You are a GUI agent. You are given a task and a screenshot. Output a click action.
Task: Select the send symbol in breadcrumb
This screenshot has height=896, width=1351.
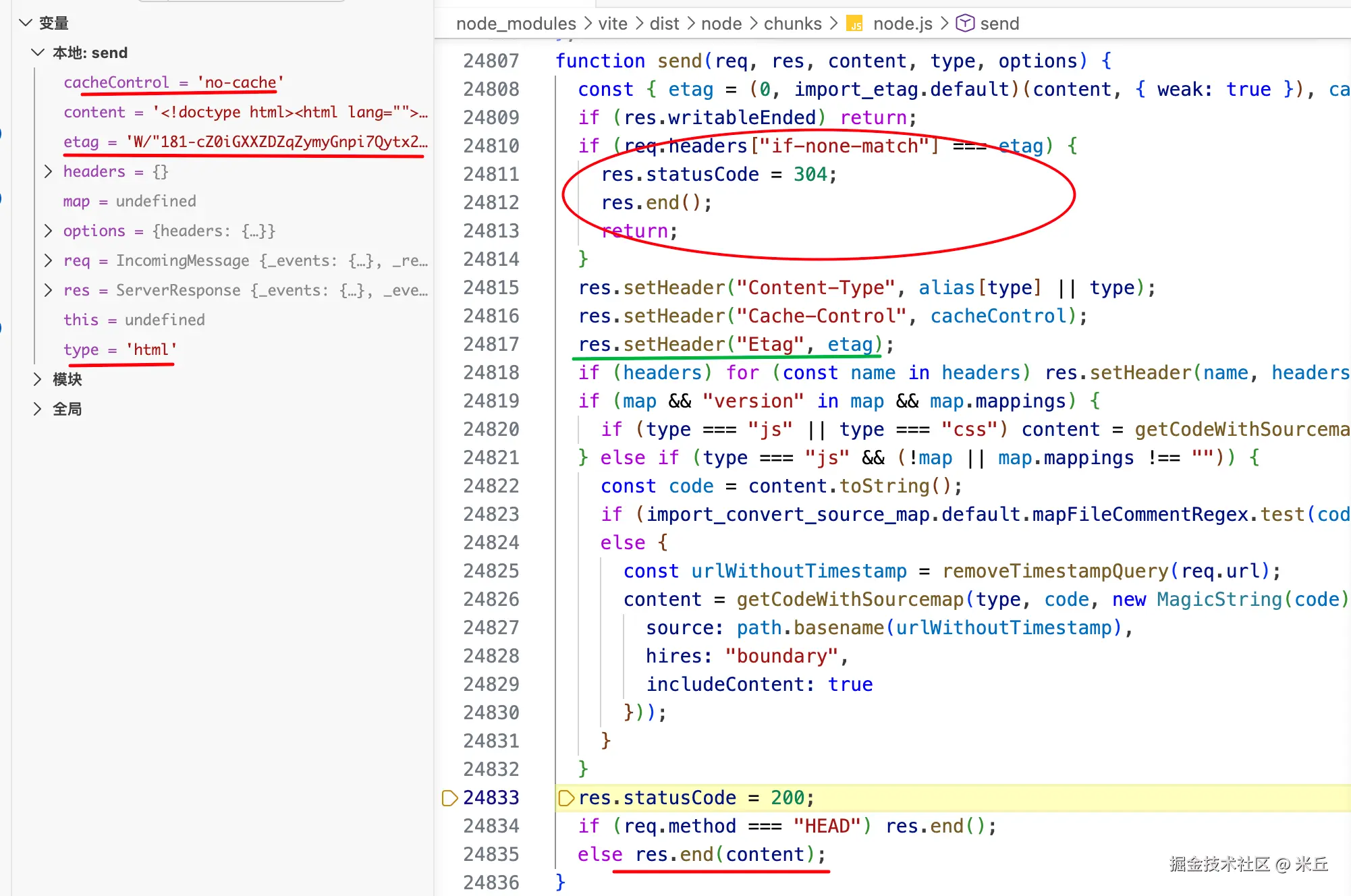(999, 24)
